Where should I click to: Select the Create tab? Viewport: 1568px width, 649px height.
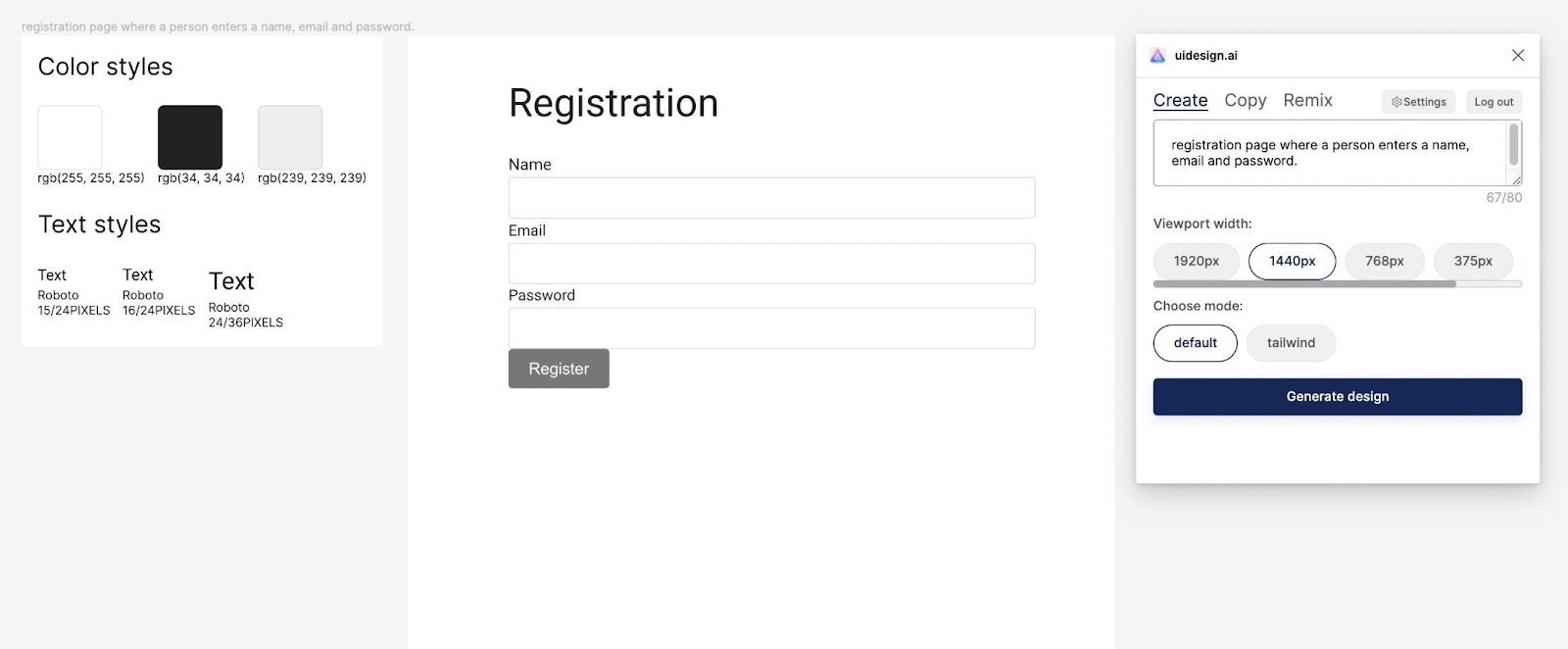1180,100
